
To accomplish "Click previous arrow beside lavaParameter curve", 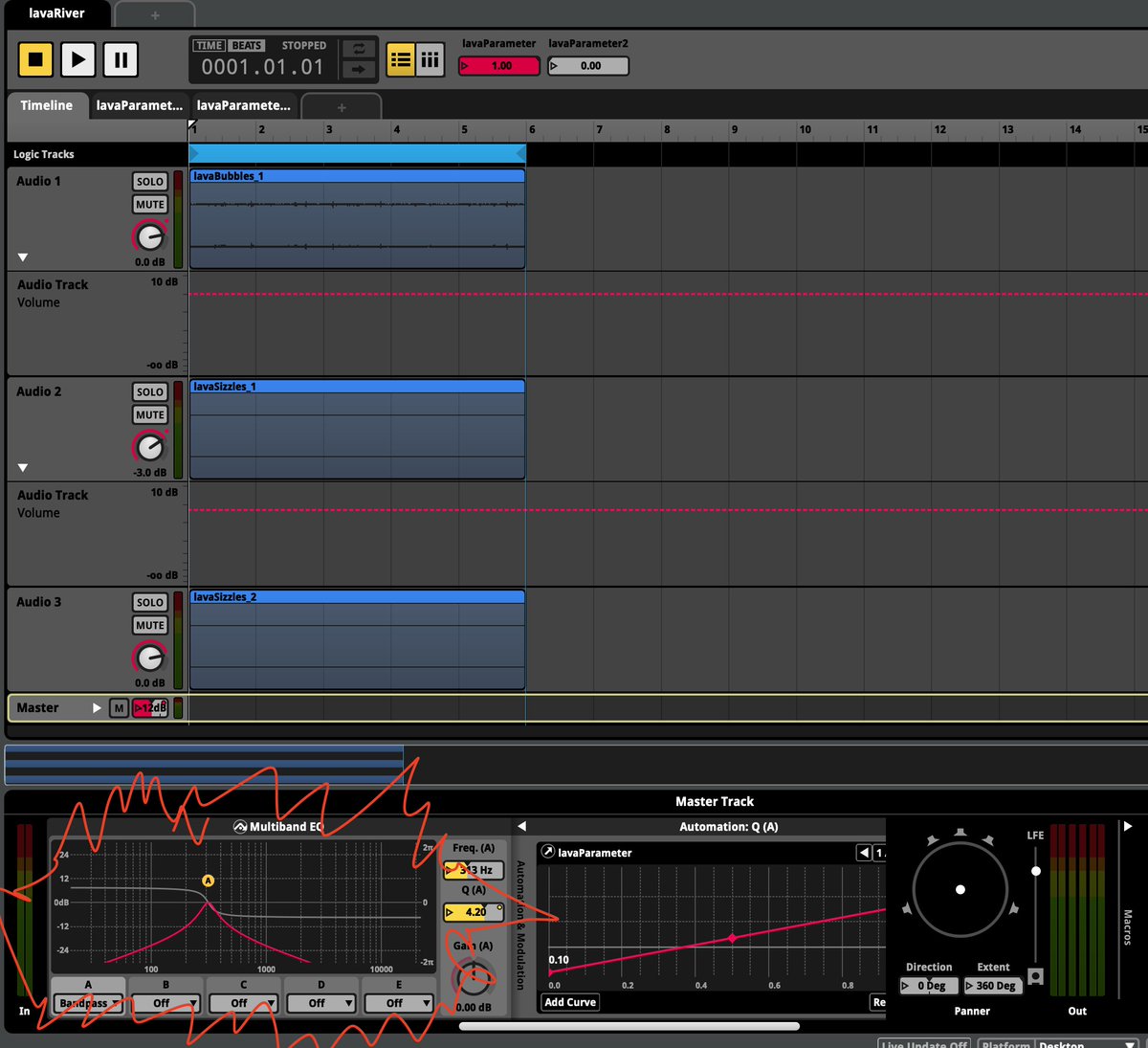I will pyautogui.click(x=865, y=853).
